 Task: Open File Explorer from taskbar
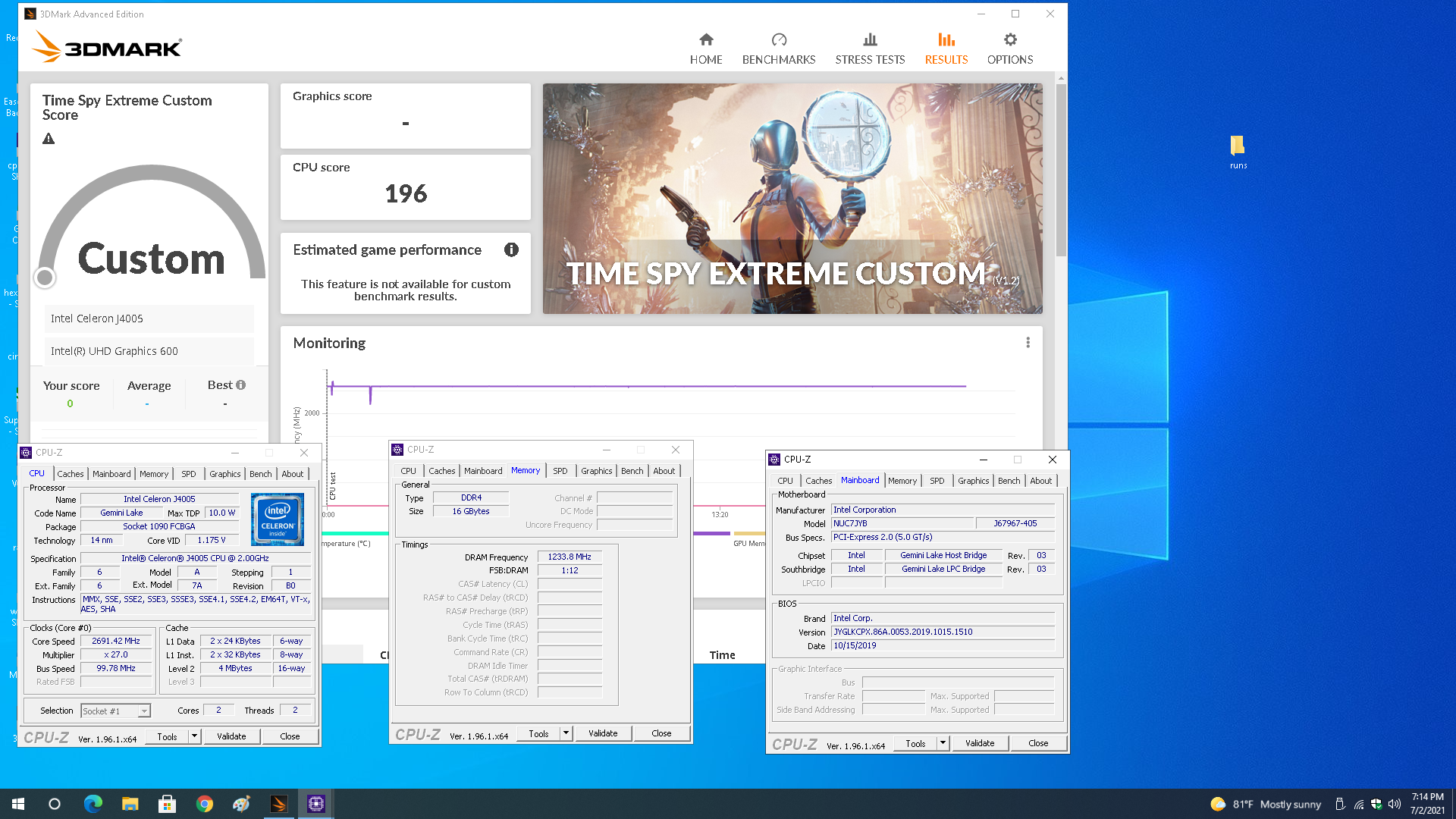(130, 804)
